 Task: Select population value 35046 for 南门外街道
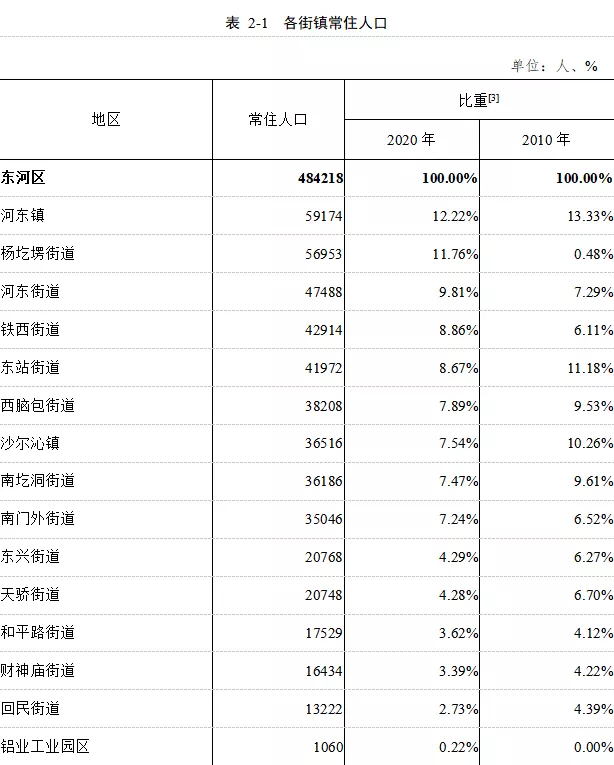(x=324, y=519)
